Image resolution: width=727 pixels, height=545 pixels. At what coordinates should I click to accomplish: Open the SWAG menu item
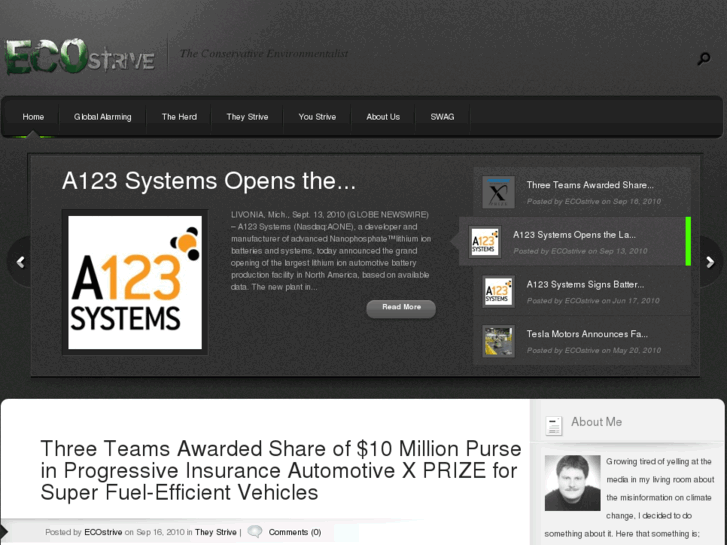(442, 117)
